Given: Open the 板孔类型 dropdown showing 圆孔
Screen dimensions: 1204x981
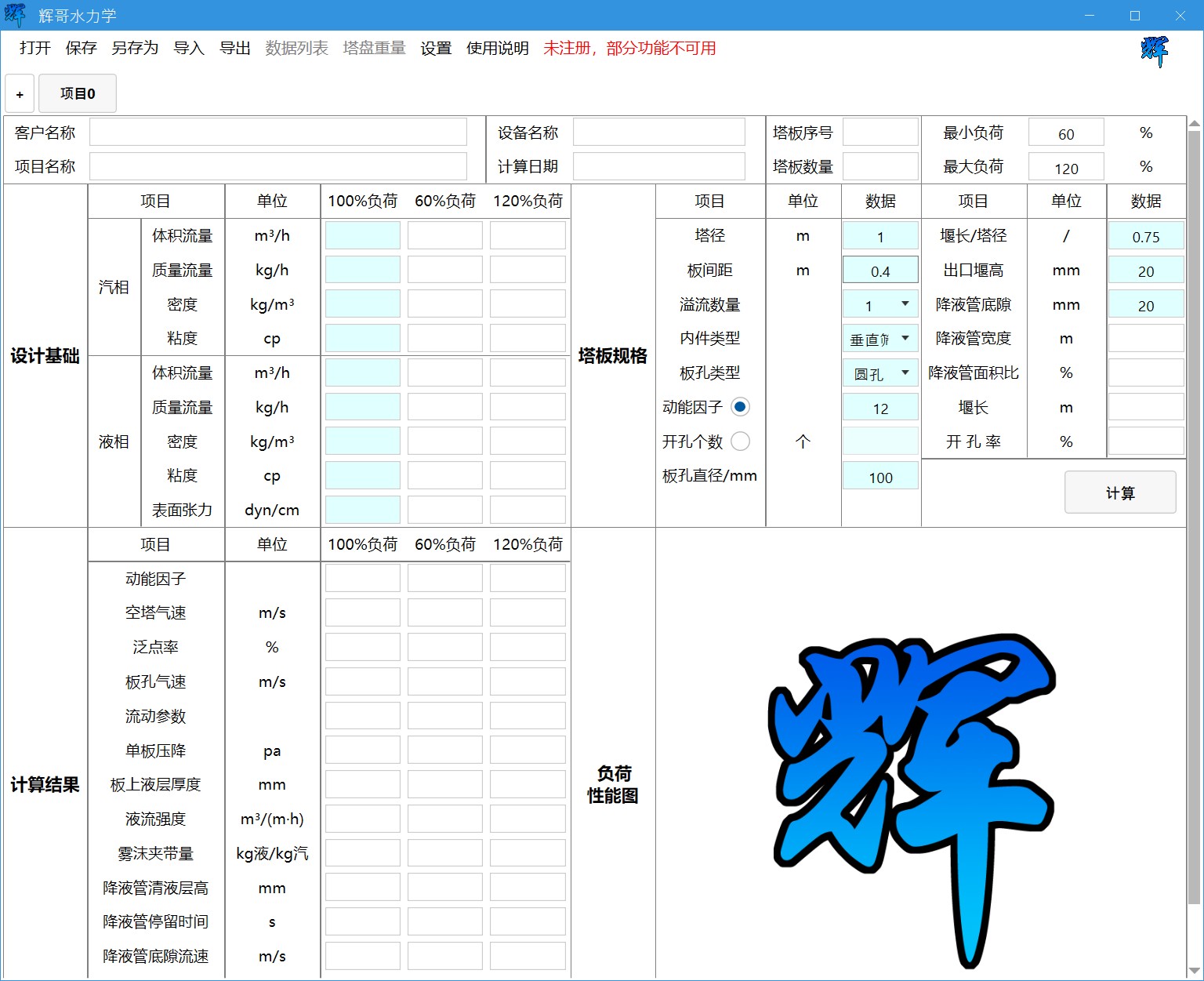Looking at the screenshot, I should click(905, 373).
